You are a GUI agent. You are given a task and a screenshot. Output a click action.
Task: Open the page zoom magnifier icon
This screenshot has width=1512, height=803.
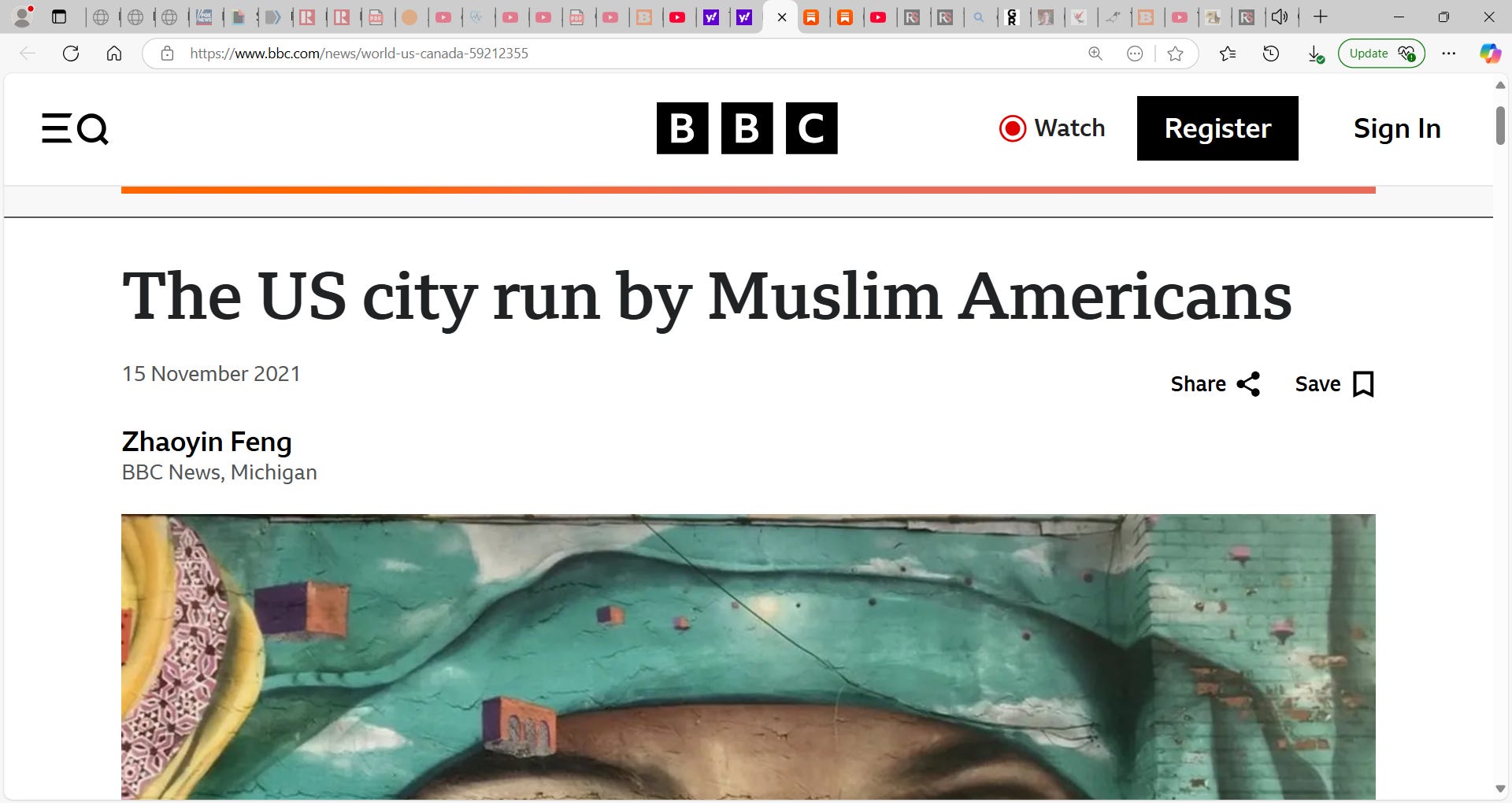point(1095,54)
